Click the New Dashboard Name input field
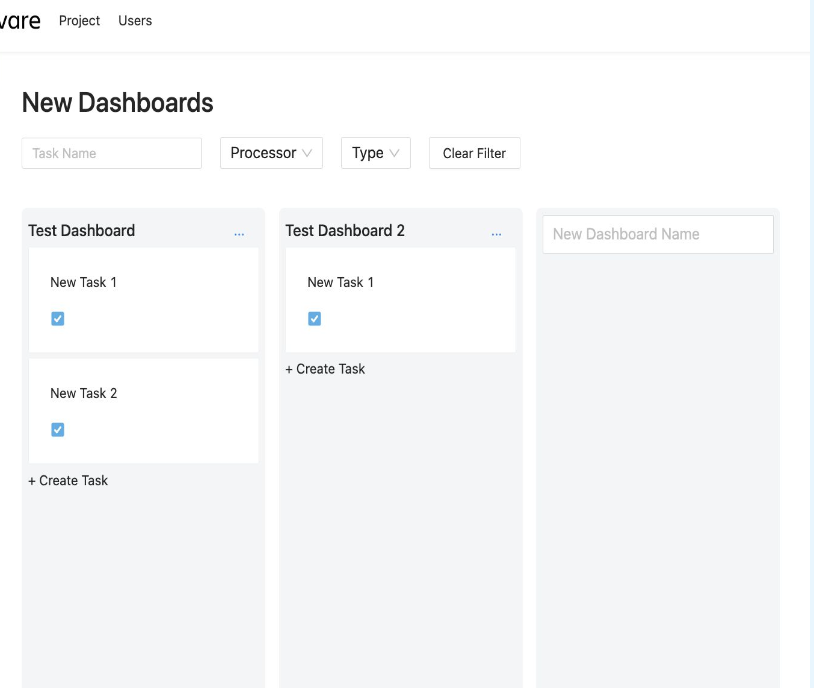This screenshot has width=814, height=688. click(657, 234)
